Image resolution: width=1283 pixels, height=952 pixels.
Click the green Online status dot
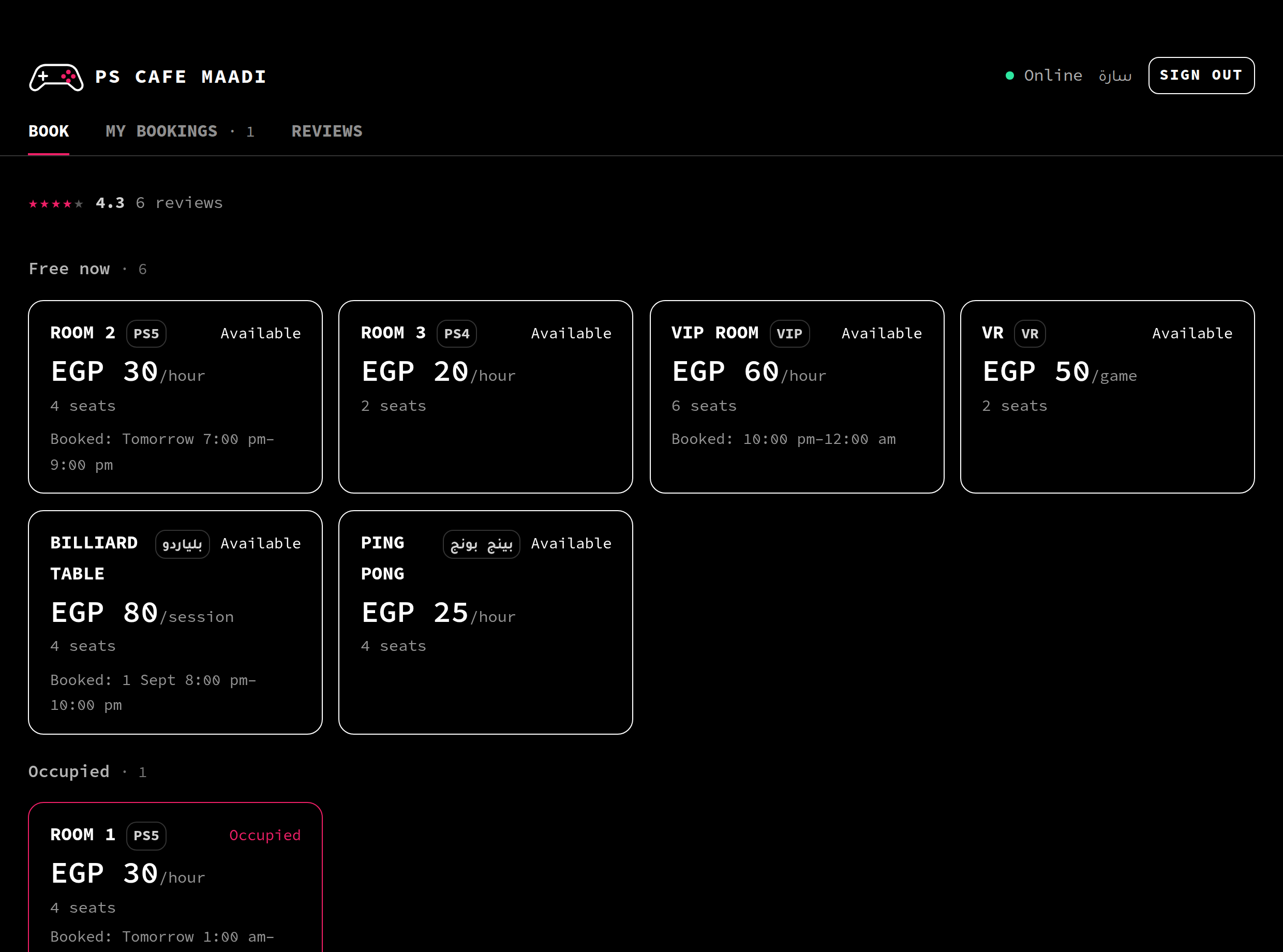coord(1009,76)
